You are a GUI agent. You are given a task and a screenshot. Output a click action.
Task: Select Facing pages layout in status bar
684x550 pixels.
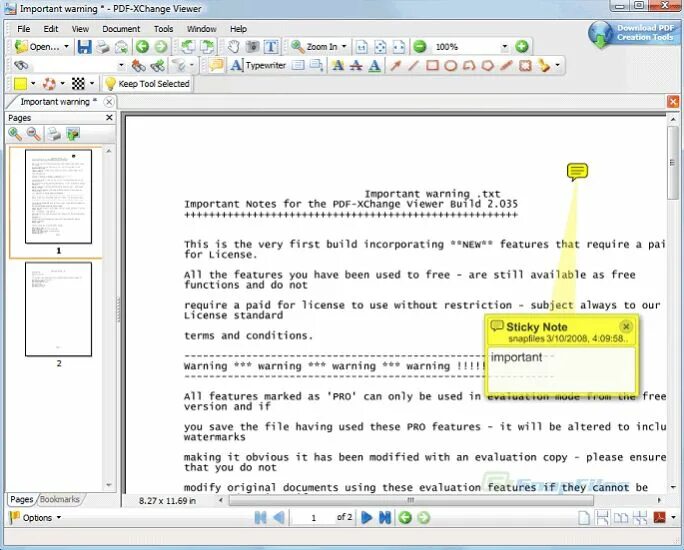point(621,518)
